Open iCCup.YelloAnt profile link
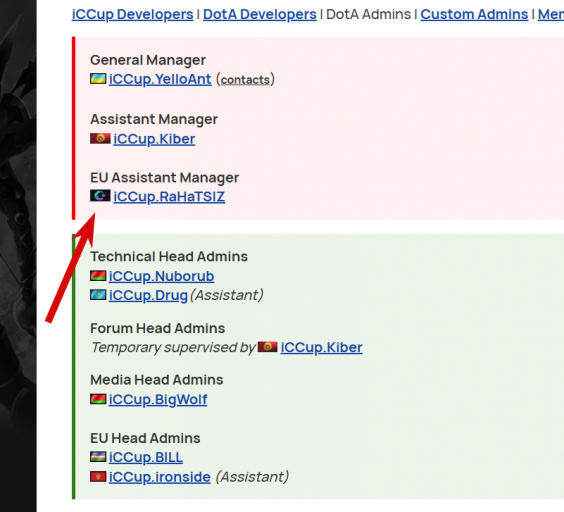Screen dimensions: 564x512 pyautogui.click(x=160, y=79)
